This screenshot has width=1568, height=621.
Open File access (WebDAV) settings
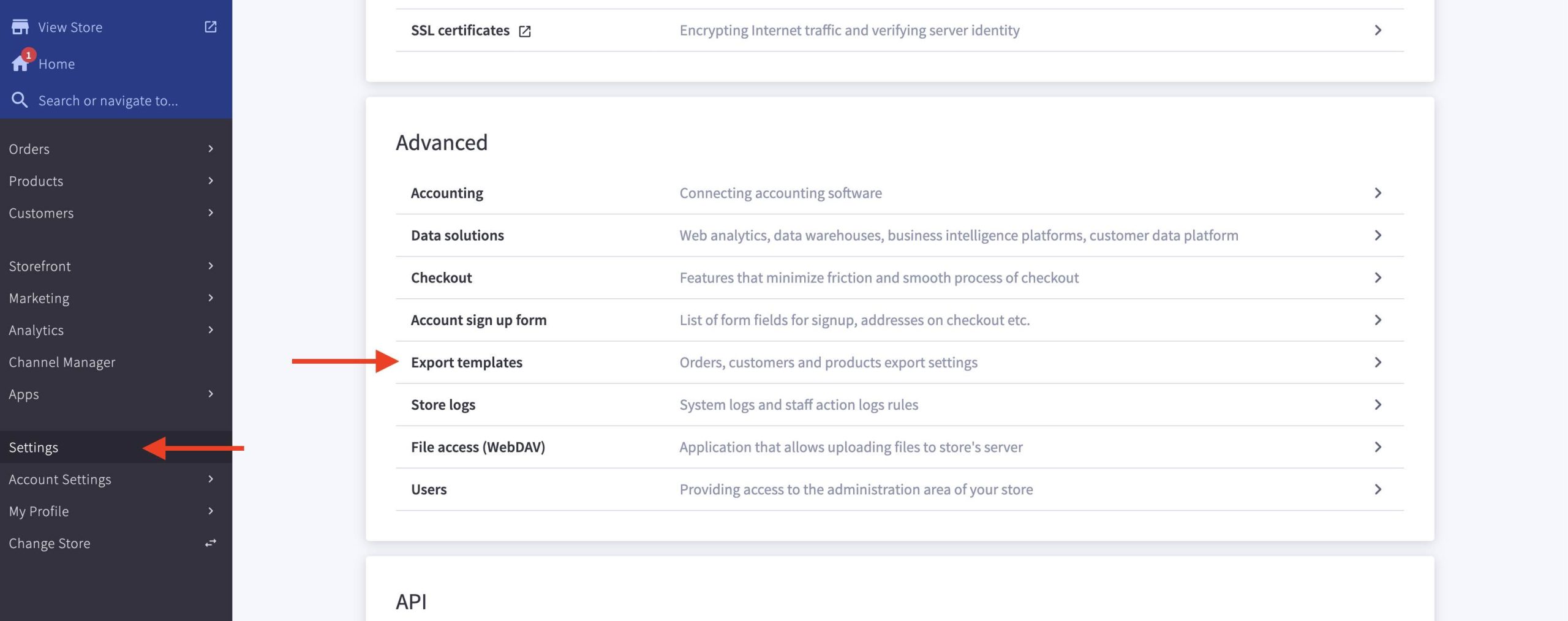click(478, 447)
